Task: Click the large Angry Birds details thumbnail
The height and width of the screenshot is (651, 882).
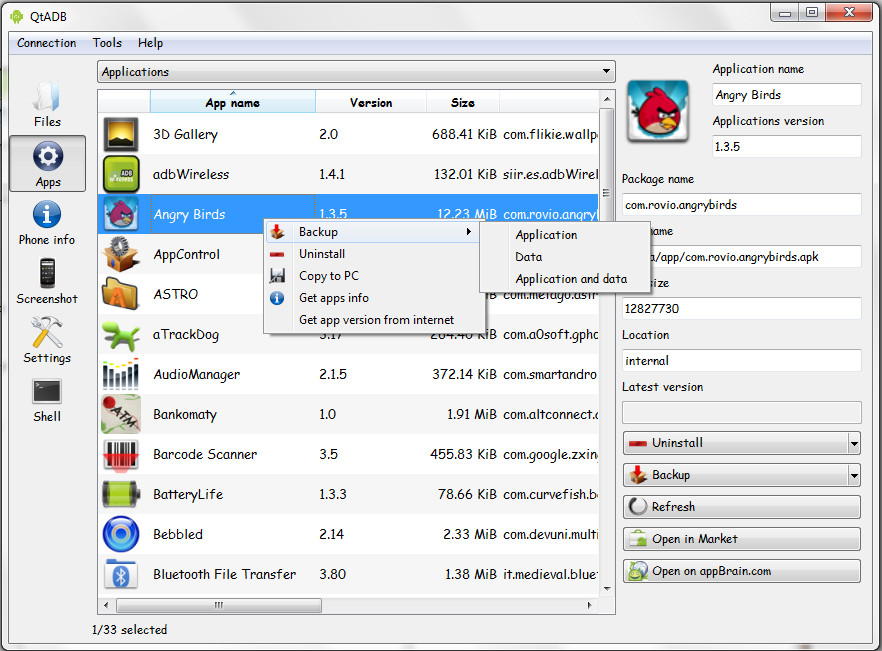Action: (658, 110)
